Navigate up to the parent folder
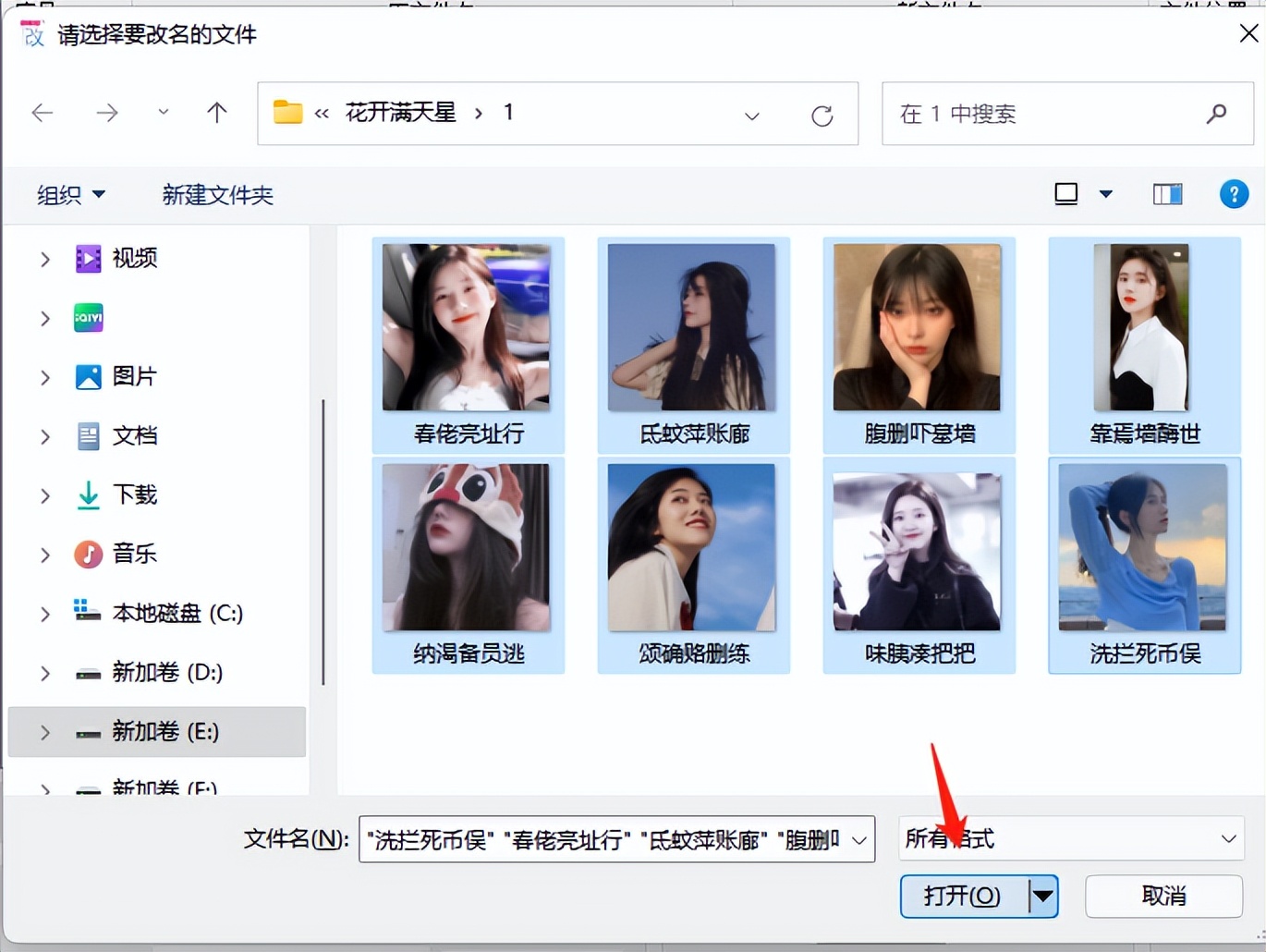 (x=216, y=112)
